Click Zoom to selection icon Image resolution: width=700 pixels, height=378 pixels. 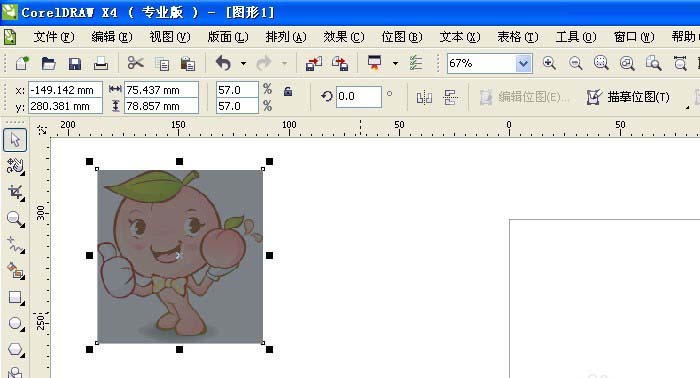coord(601,63)
